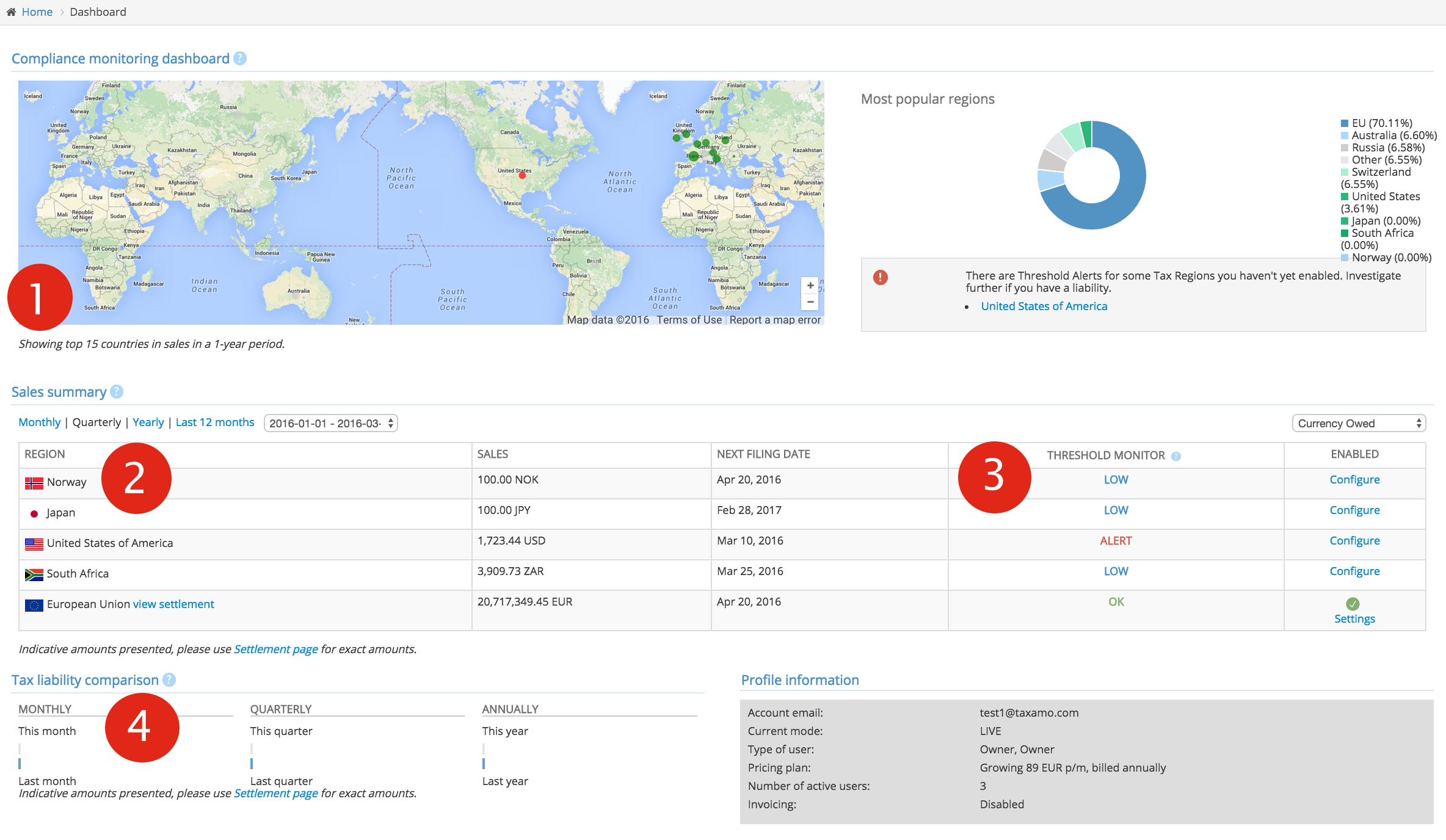This screenshot has height=840, width=1446.
Task: Click the green enabled checkmark for European Union
Action: [1353, 604]
